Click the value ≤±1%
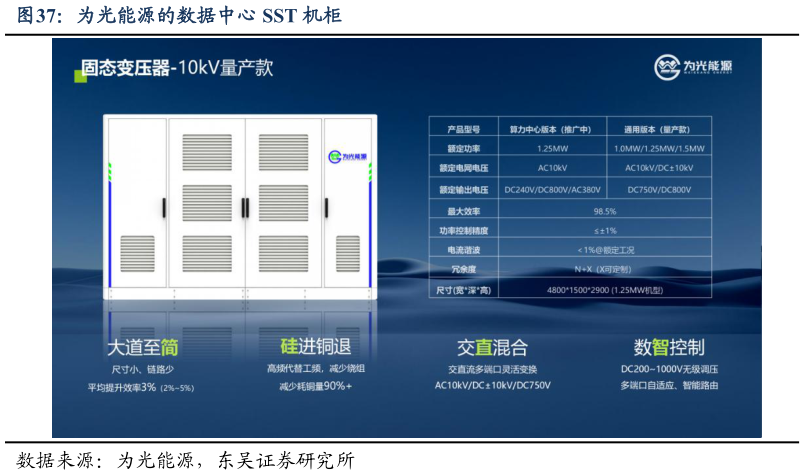This screenshot has width=805, height=475. click(605, 231)
